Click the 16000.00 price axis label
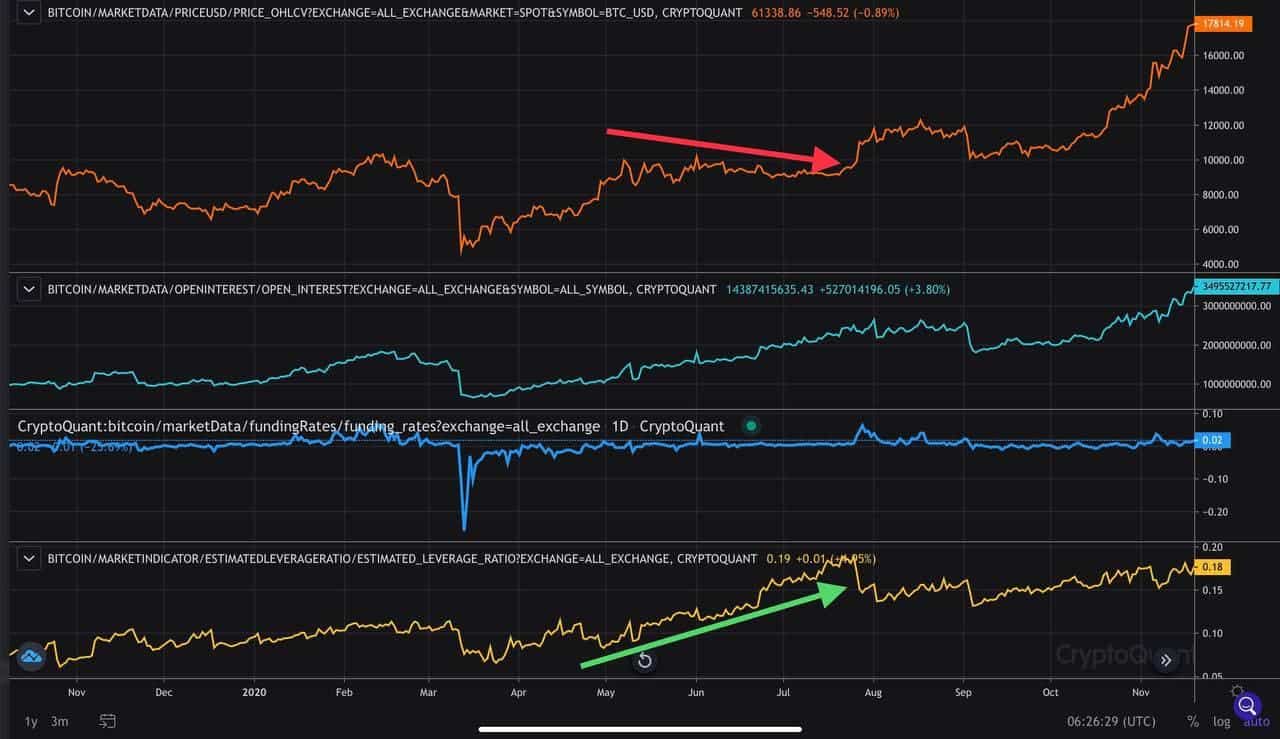The width and height of the screenshot is (1280, 739). (1222, 56)
